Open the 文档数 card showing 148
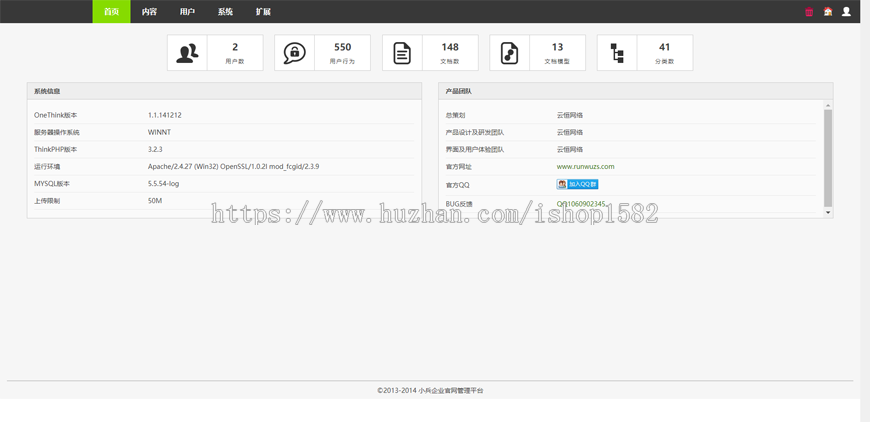Image resolution: width=870 pixels, height=422 pixels. (430, 53)
